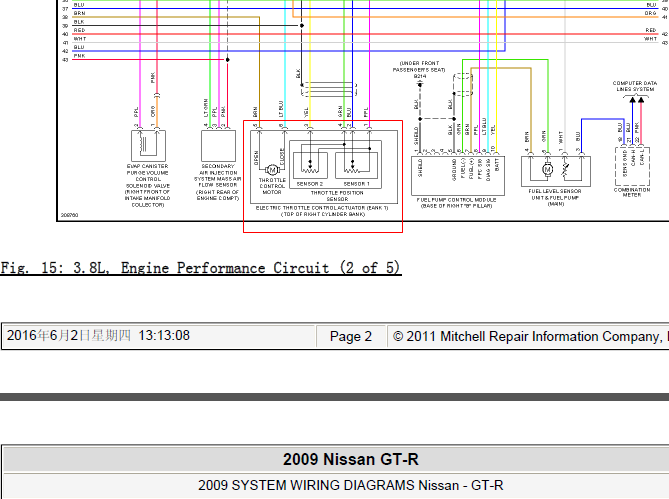669x499 pixels.
Task: Click the 'SENSOR 1' label
Action: point(357,184)
